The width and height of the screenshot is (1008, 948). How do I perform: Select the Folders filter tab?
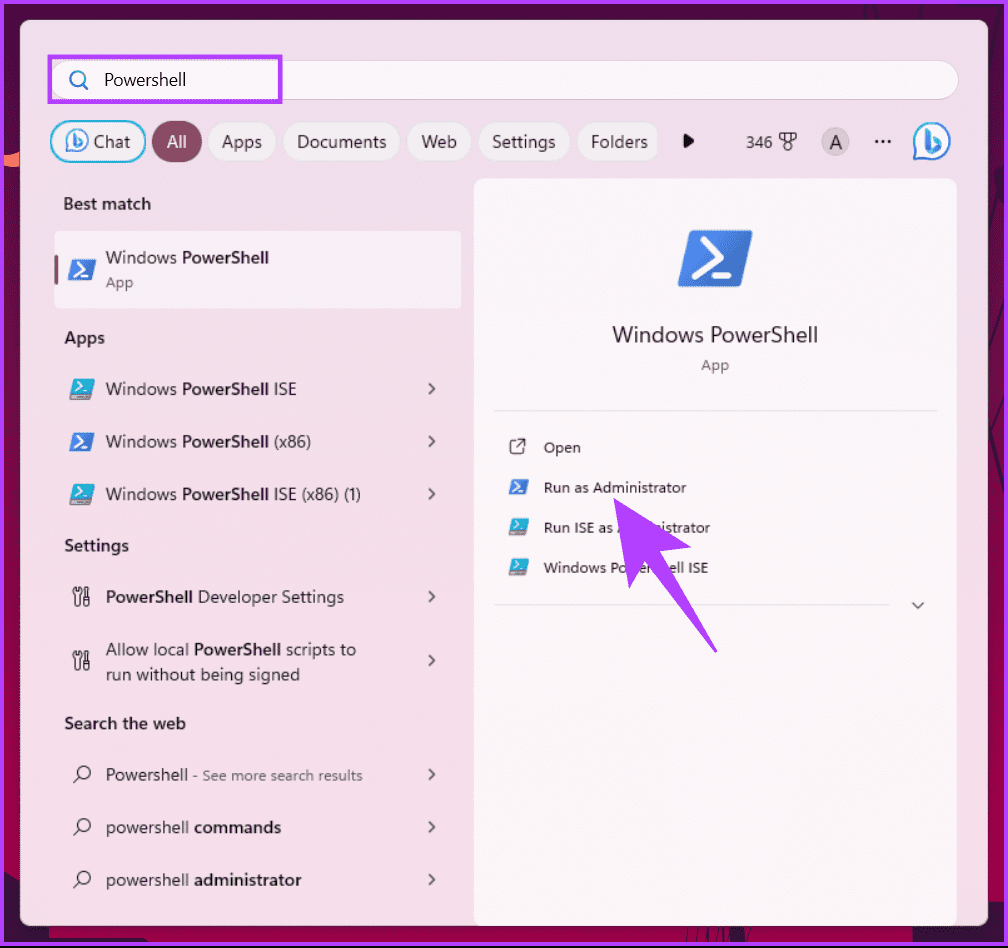point(618,141)
